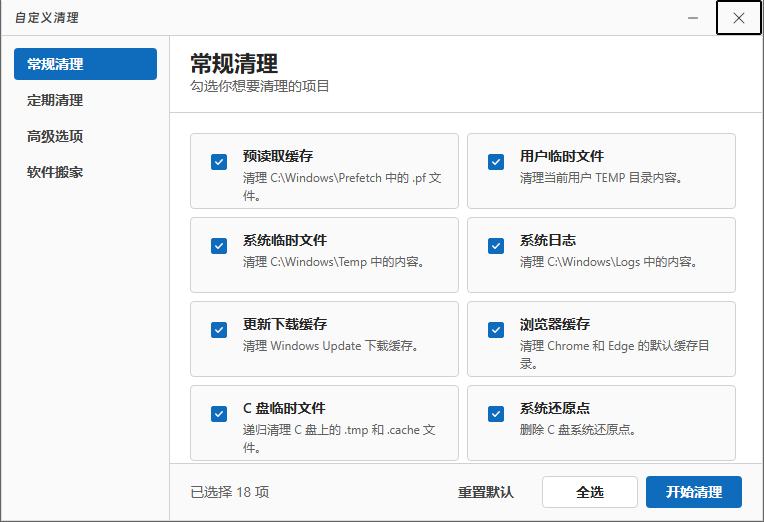Screen dimensions: 764x522
Task: Click the 浏览器缓存 card title
Action: pyautogui.click(x=554, y=324)
